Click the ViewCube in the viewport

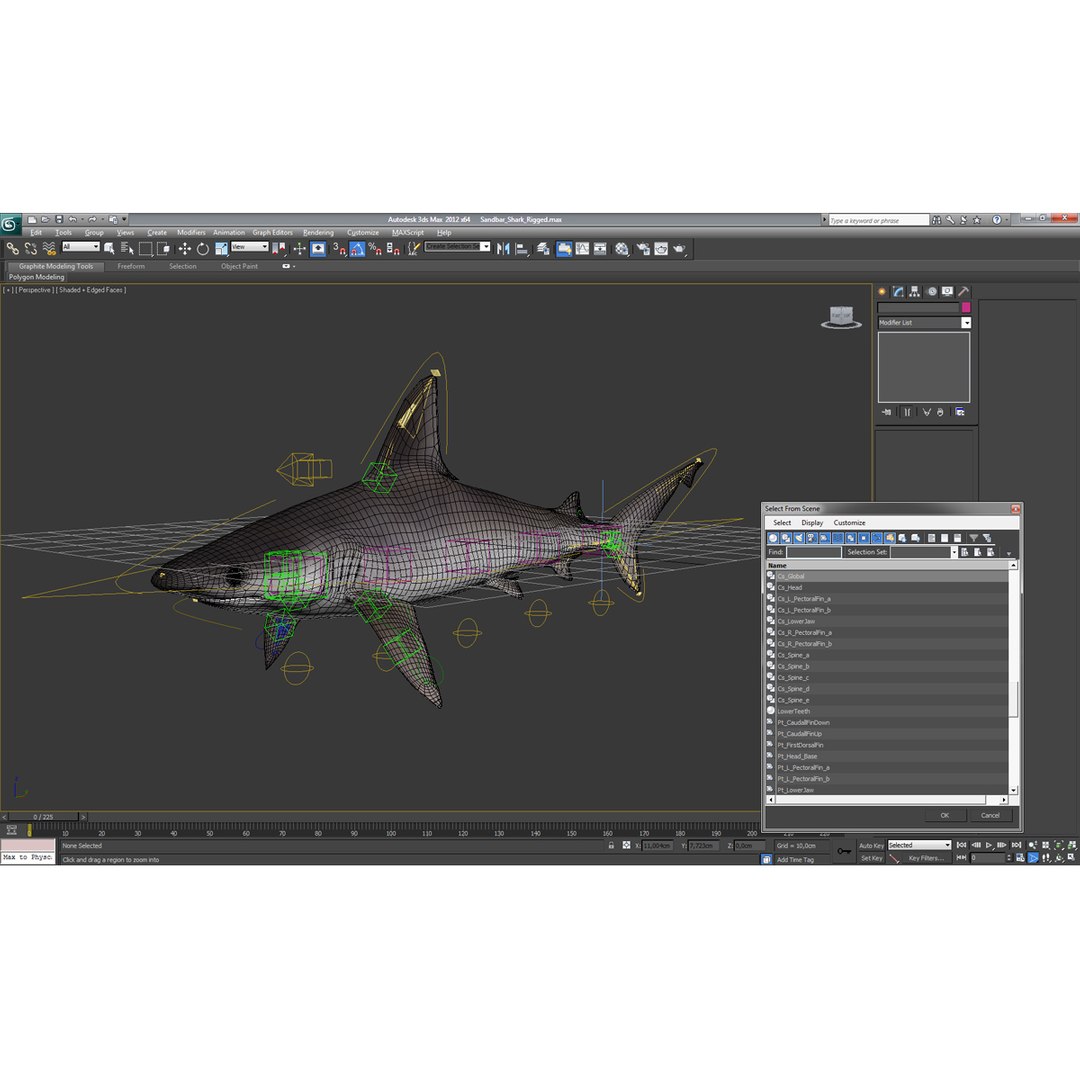pos(841,318)
